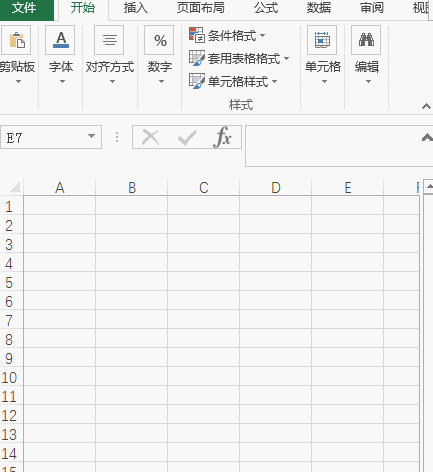Click the Number (数字) percent icon
The height and width of the screenshot is (472, 433).
pos(159,40)
